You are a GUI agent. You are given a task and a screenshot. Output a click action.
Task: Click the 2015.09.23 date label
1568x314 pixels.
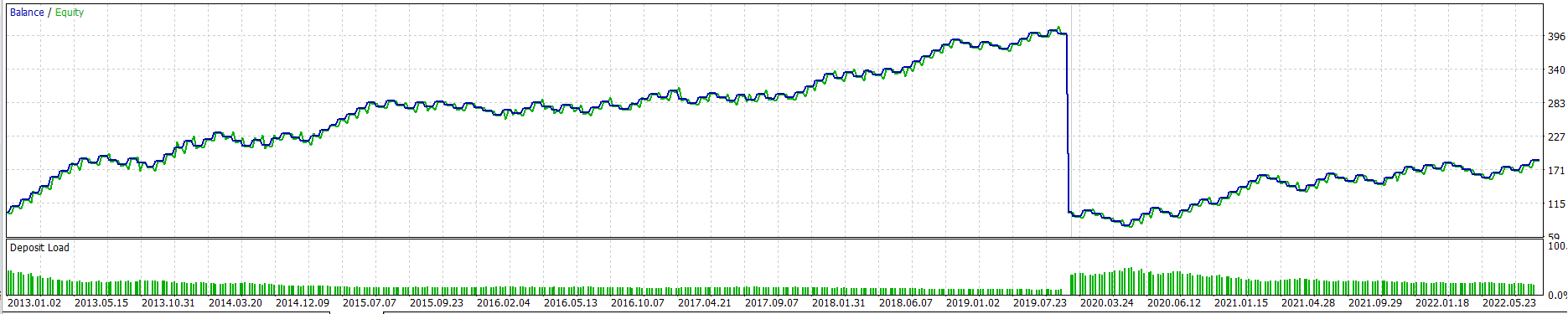[x=437, y=303]
